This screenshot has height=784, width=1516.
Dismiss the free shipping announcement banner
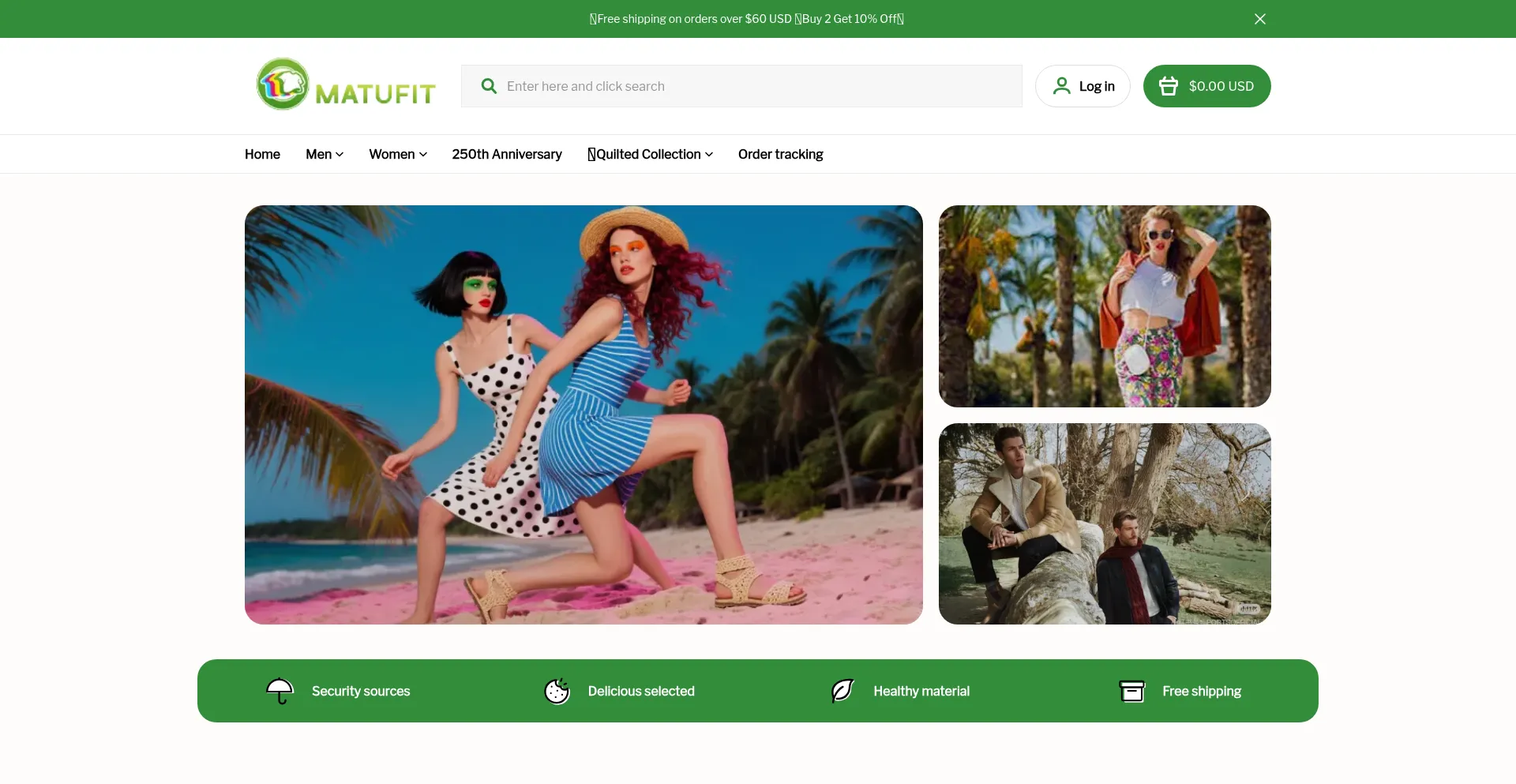(x=1259, y=19)
